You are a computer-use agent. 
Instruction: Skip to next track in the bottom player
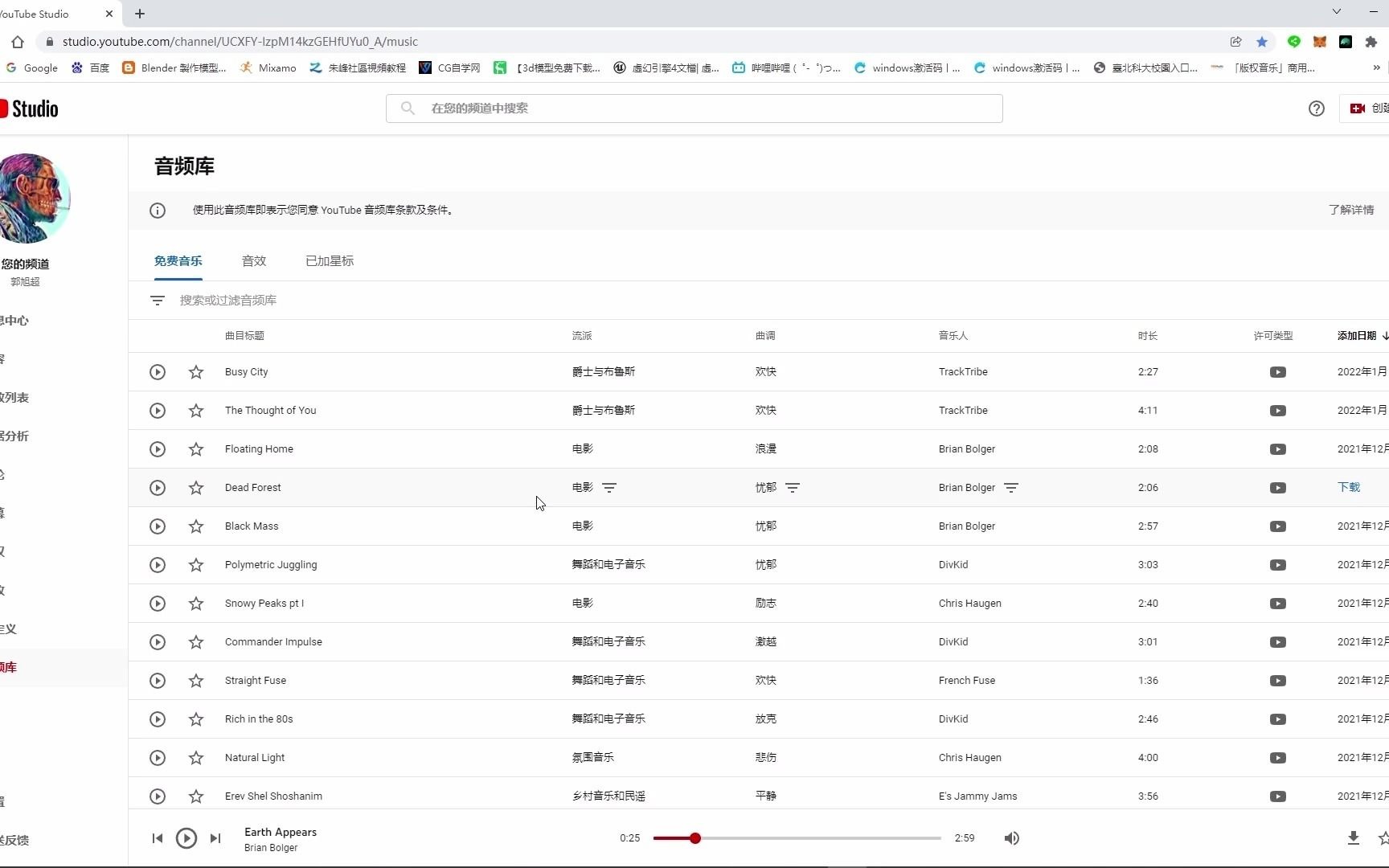(215, 837)
